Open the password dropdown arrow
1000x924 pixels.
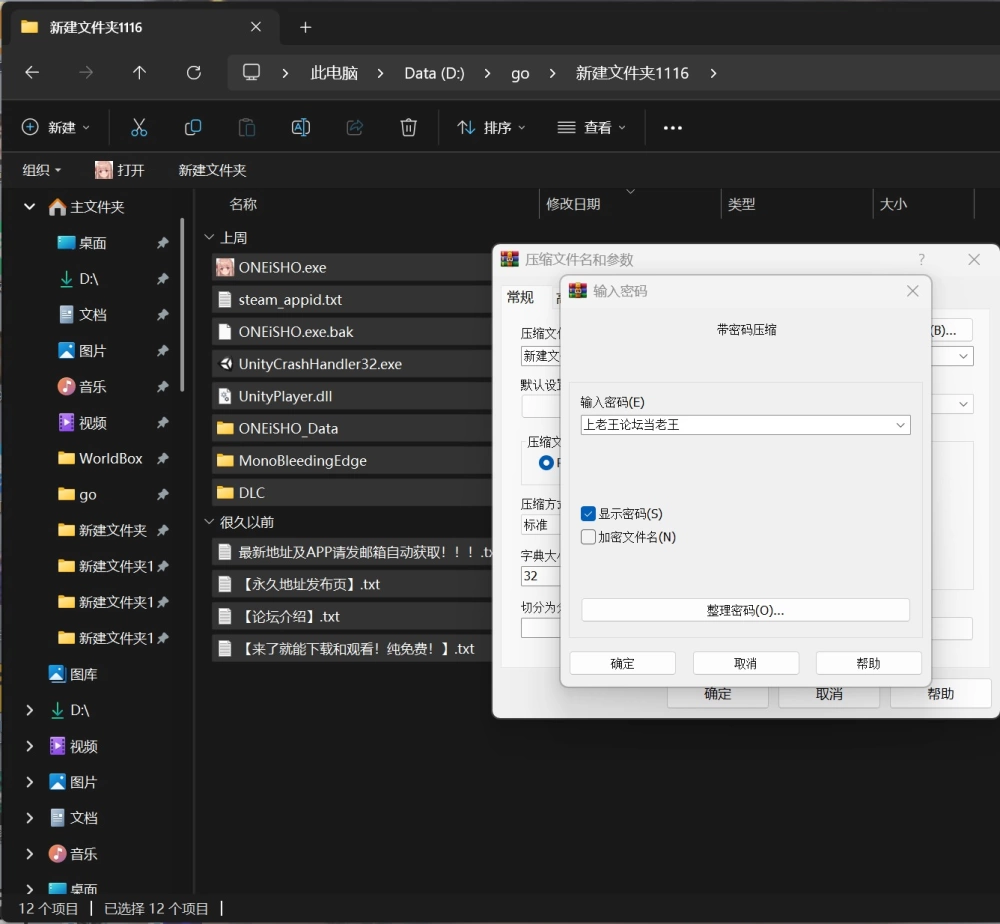click(900, 425)
